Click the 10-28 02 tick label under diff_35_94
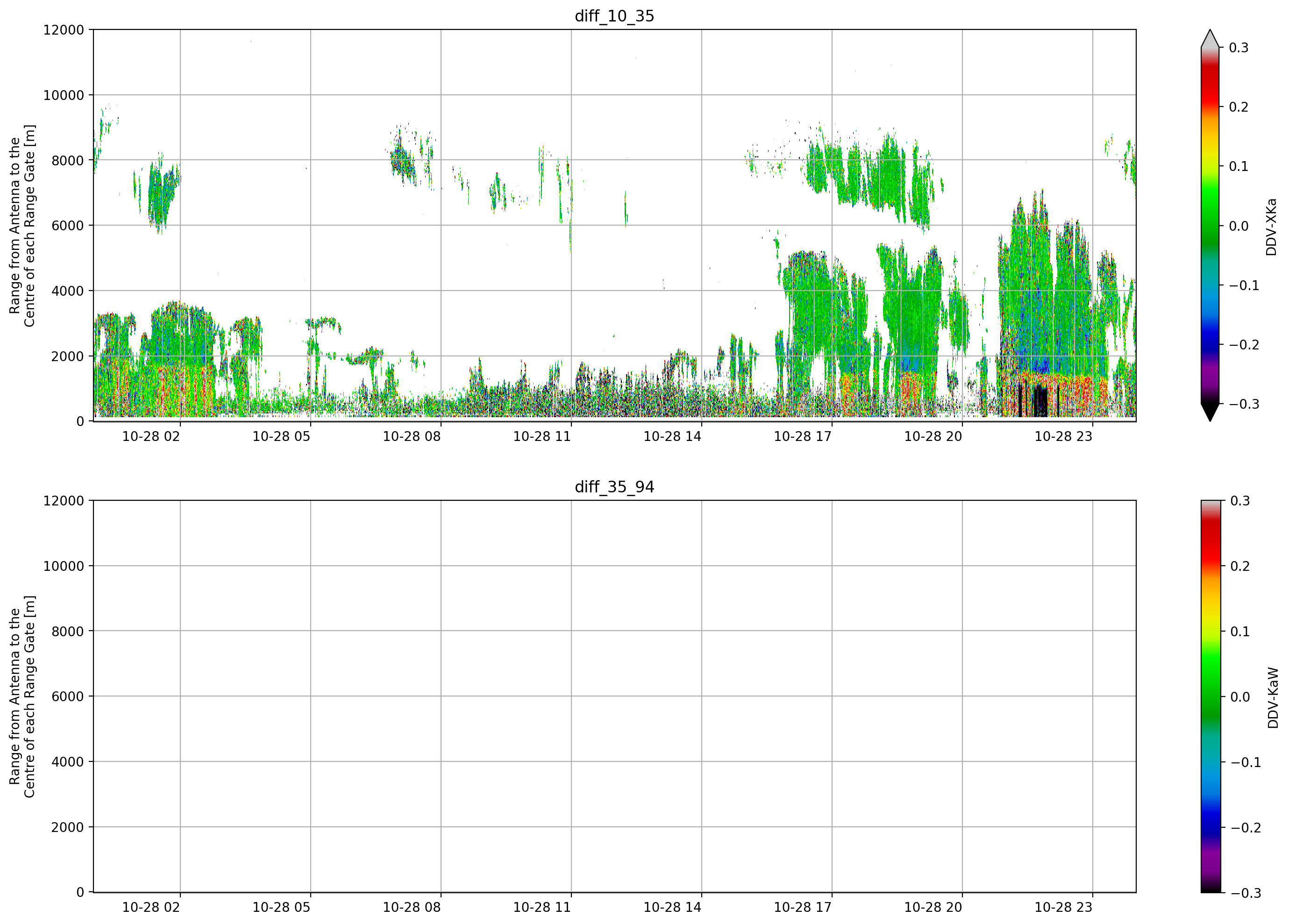This screenshot has width=1289, height=924. pyautogui.click(x=151, y=908)
